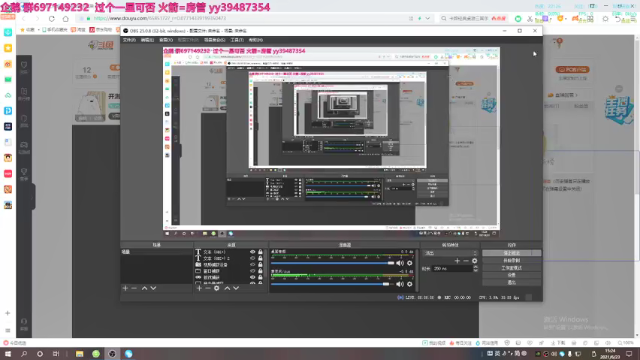Image resolution: width=640 pixels, height=360 pixels.
Task: Open scene transition properties gear
Action: 474,261
